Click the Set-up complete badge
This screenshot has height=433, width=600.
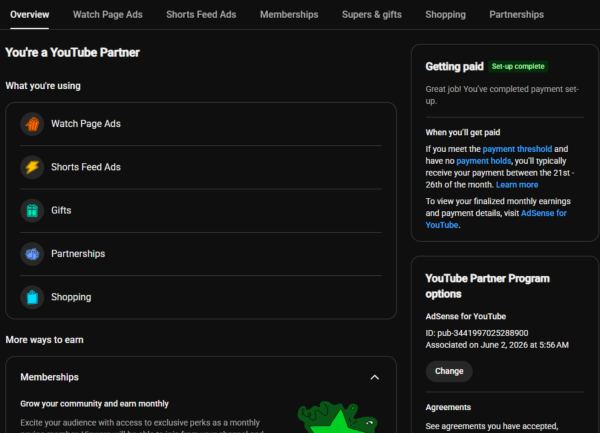[x=518, y=66]
